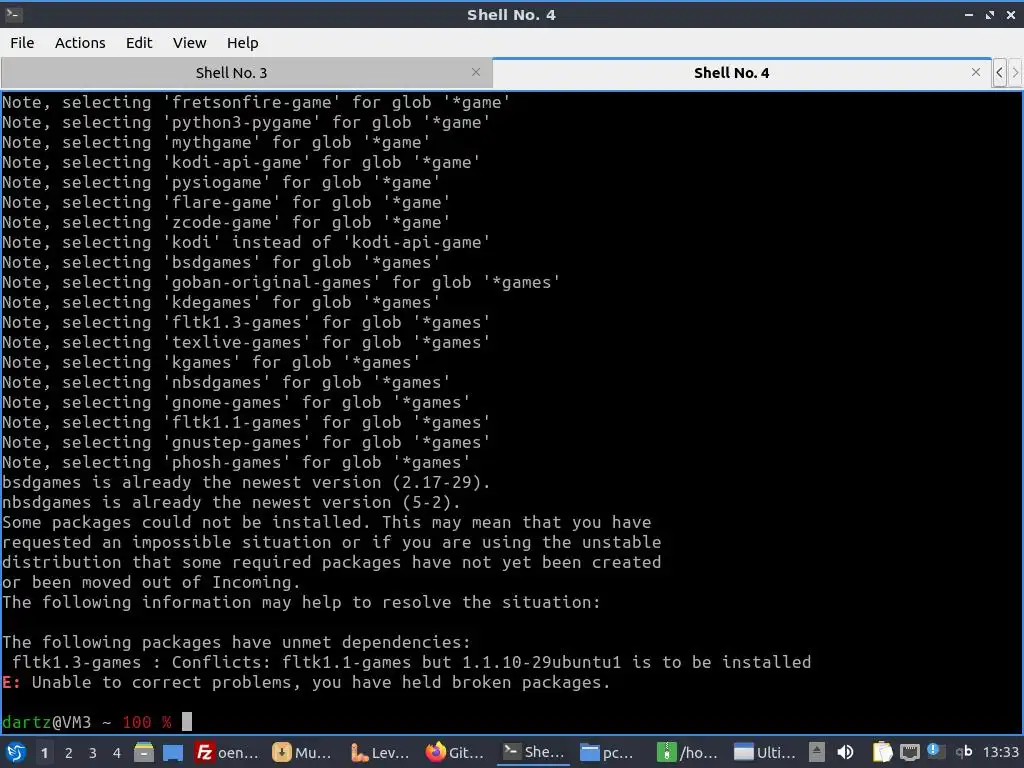Click the show desktop icon in panel

173,752
